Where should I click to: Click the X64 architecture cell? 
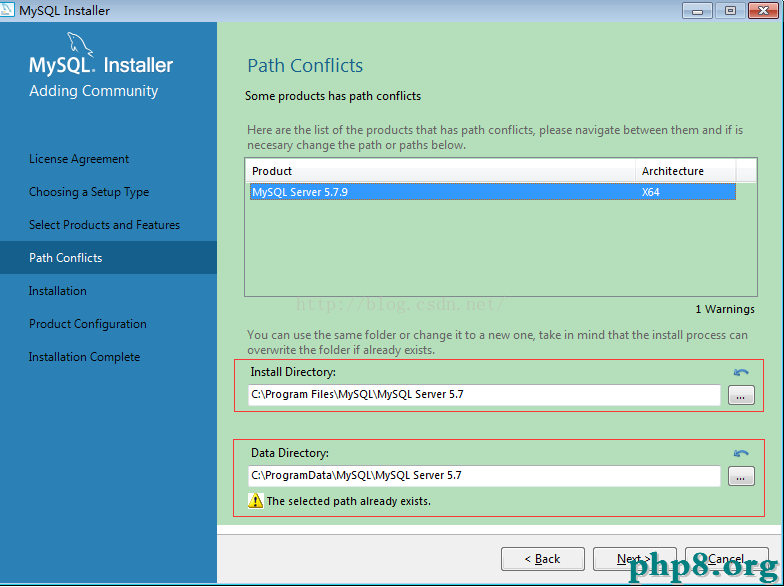tap(650, 192)
